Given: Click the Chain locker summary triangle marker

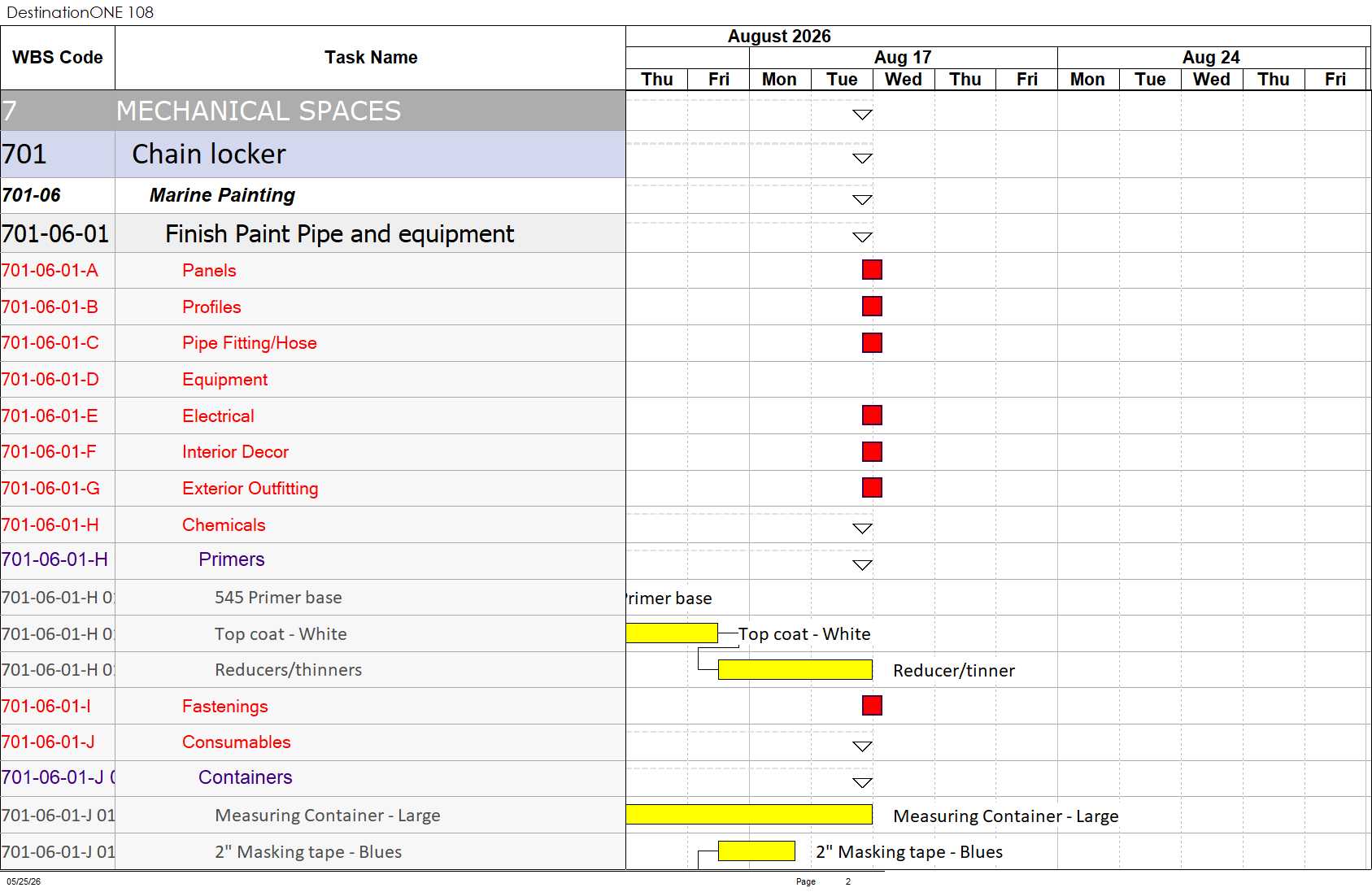Looking at the screenshot, I should click(x=862, y=159).
